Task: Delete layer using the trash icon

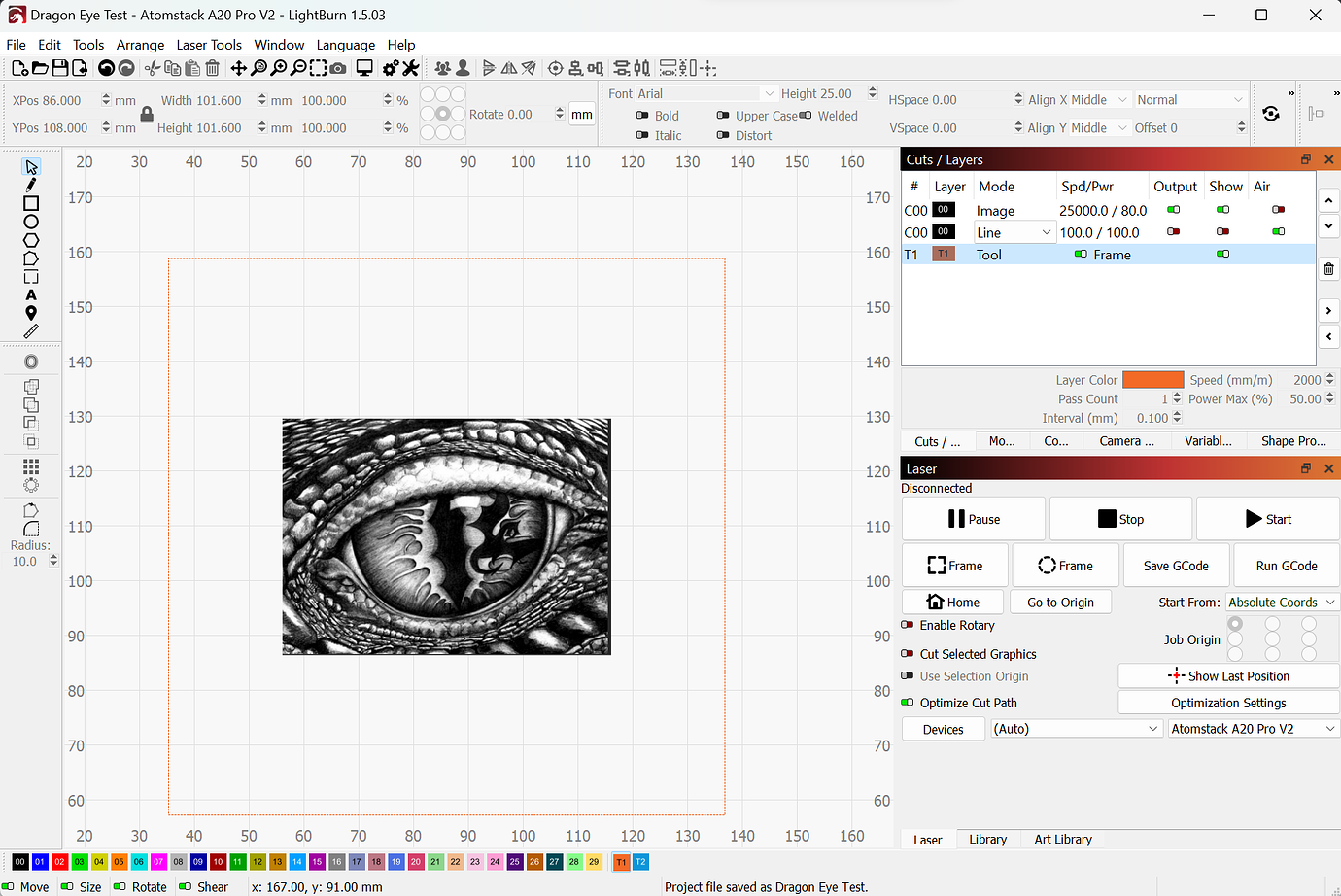Action: (1328, 269)
